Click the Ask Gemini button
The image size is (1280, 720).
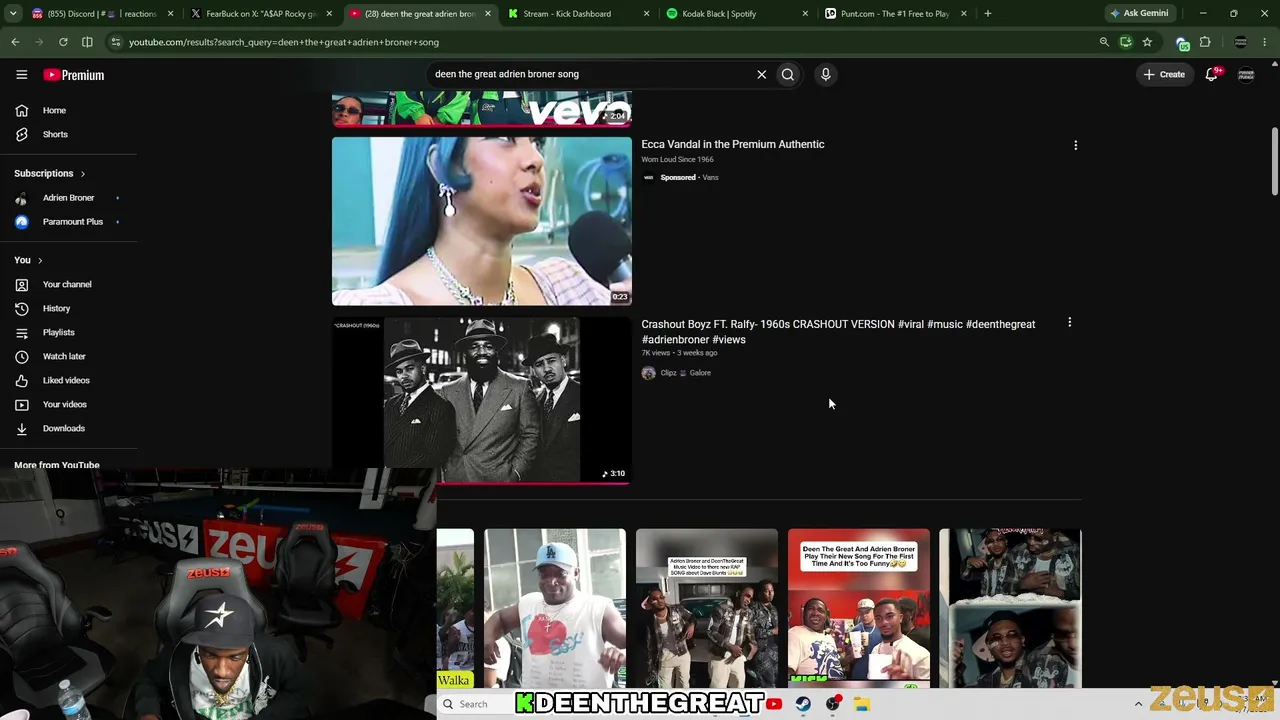pos(1139,14)
